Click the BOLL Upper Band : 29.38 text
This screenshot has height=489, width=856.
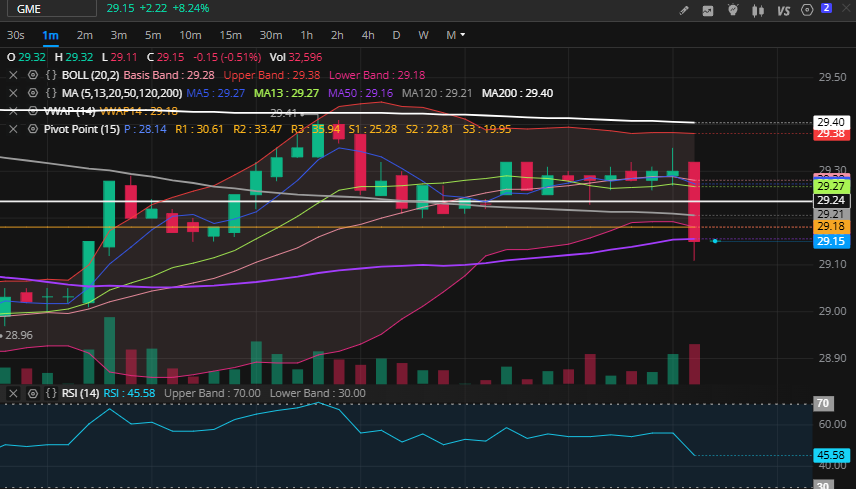(x=271, y=75)
